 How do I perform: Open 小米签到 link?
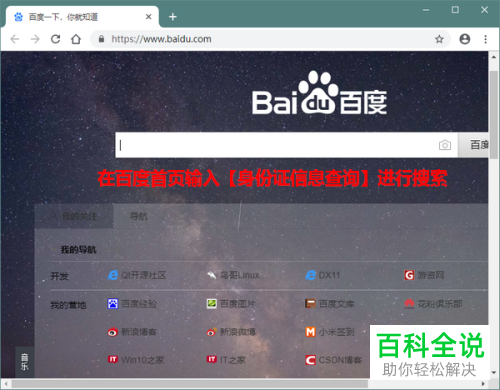pyautogui.click(x=330, y=332)
